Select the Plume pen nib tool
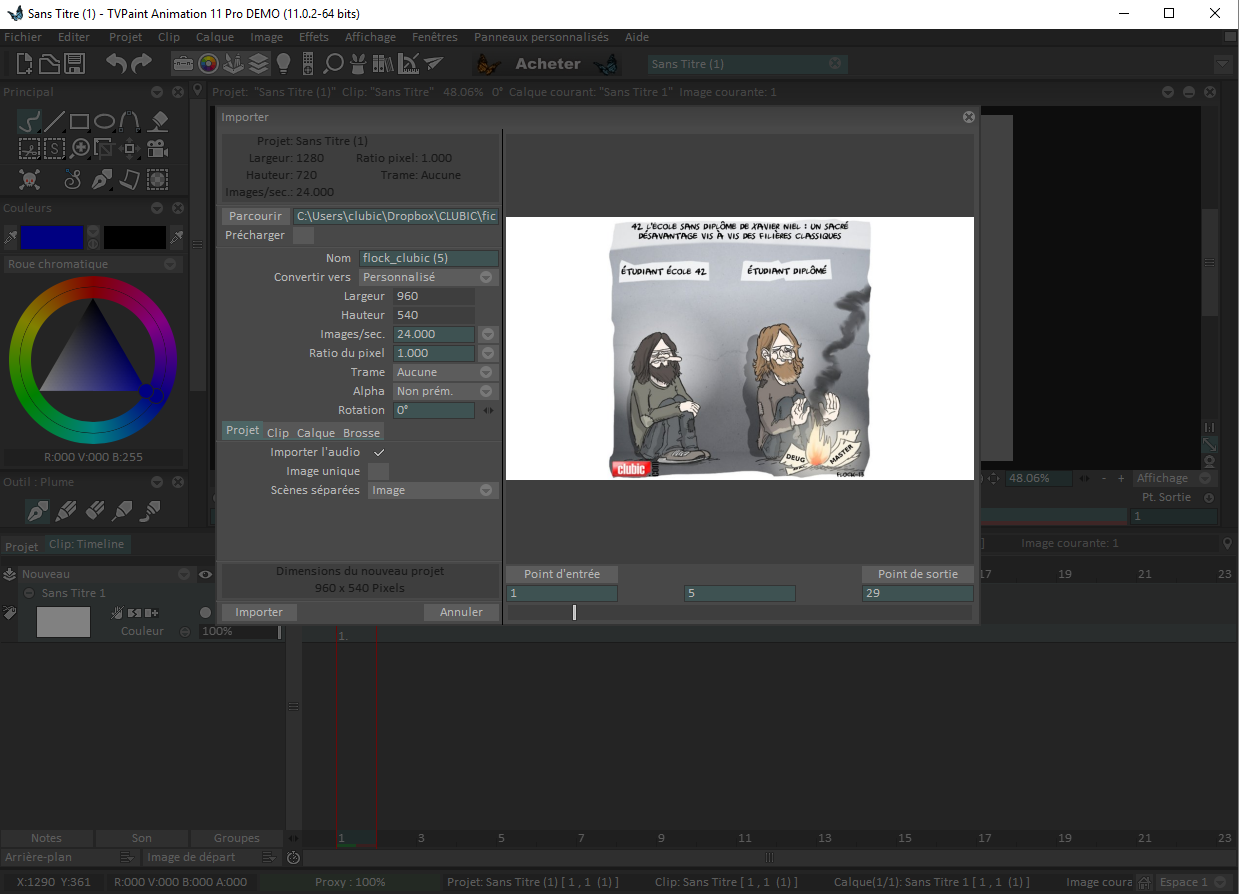1239x894 pixels. pos(37,512)
